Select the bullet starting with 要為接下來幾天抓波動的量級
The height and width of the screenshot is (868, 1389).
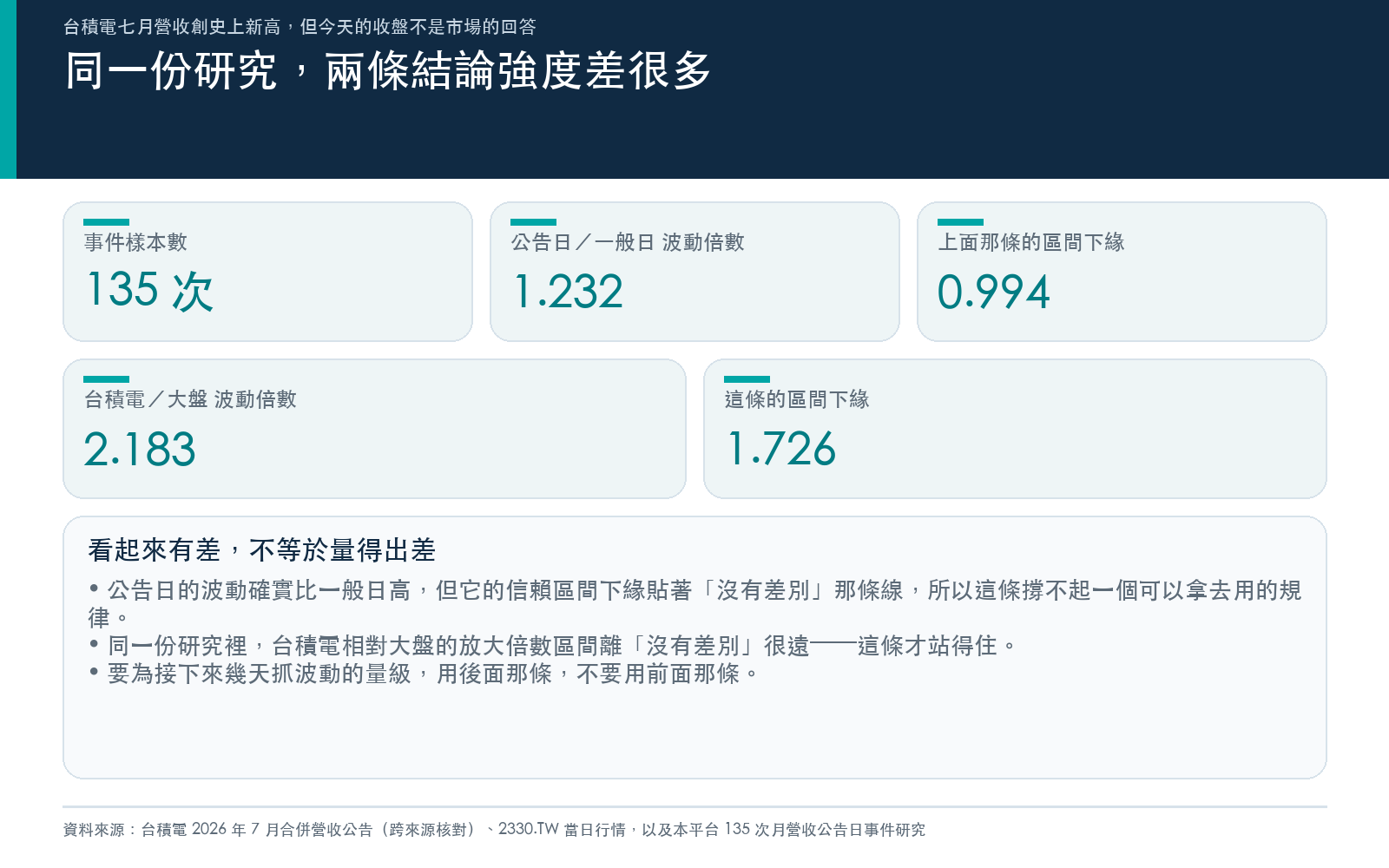[x=424, y=674]
